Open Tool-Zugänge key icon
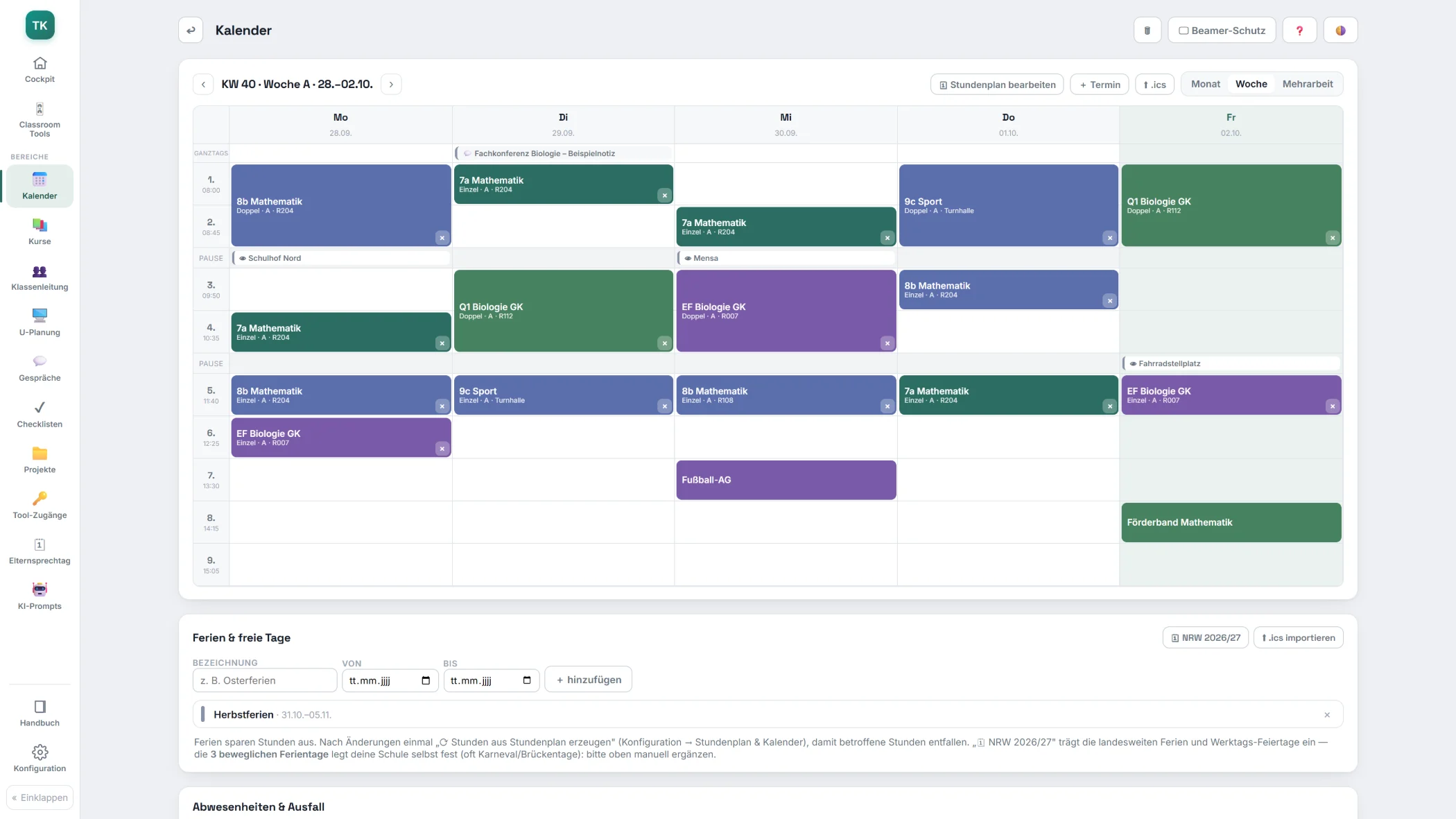 (x=40, y=499)
